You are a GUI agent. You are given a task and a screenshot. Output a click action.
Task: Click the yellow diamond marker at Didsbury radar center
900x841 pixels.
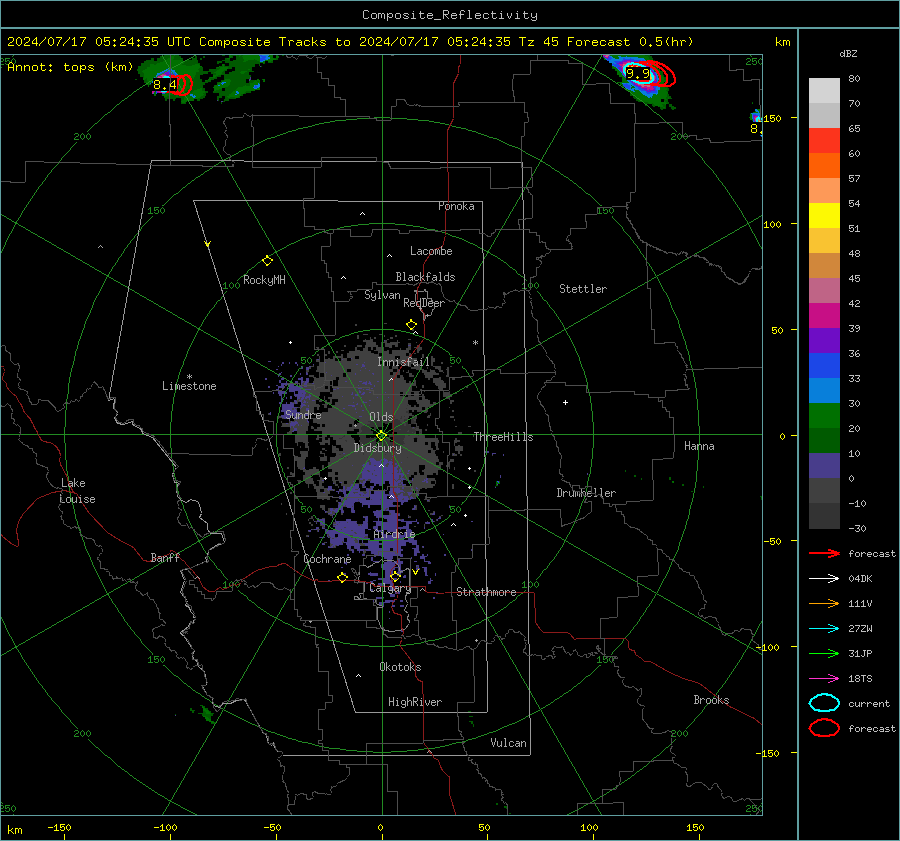(x=381, y=436)
